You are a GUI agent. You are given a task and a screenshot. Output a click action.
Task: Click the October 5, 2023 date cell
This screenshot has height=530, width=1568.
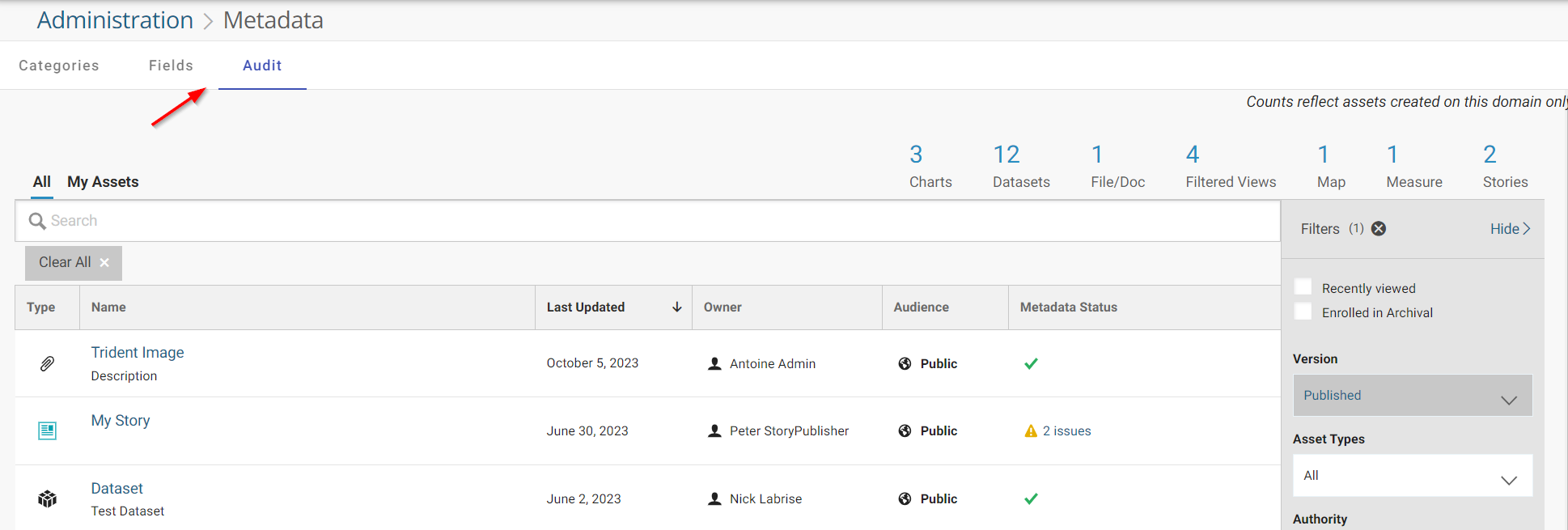[592, 363]
